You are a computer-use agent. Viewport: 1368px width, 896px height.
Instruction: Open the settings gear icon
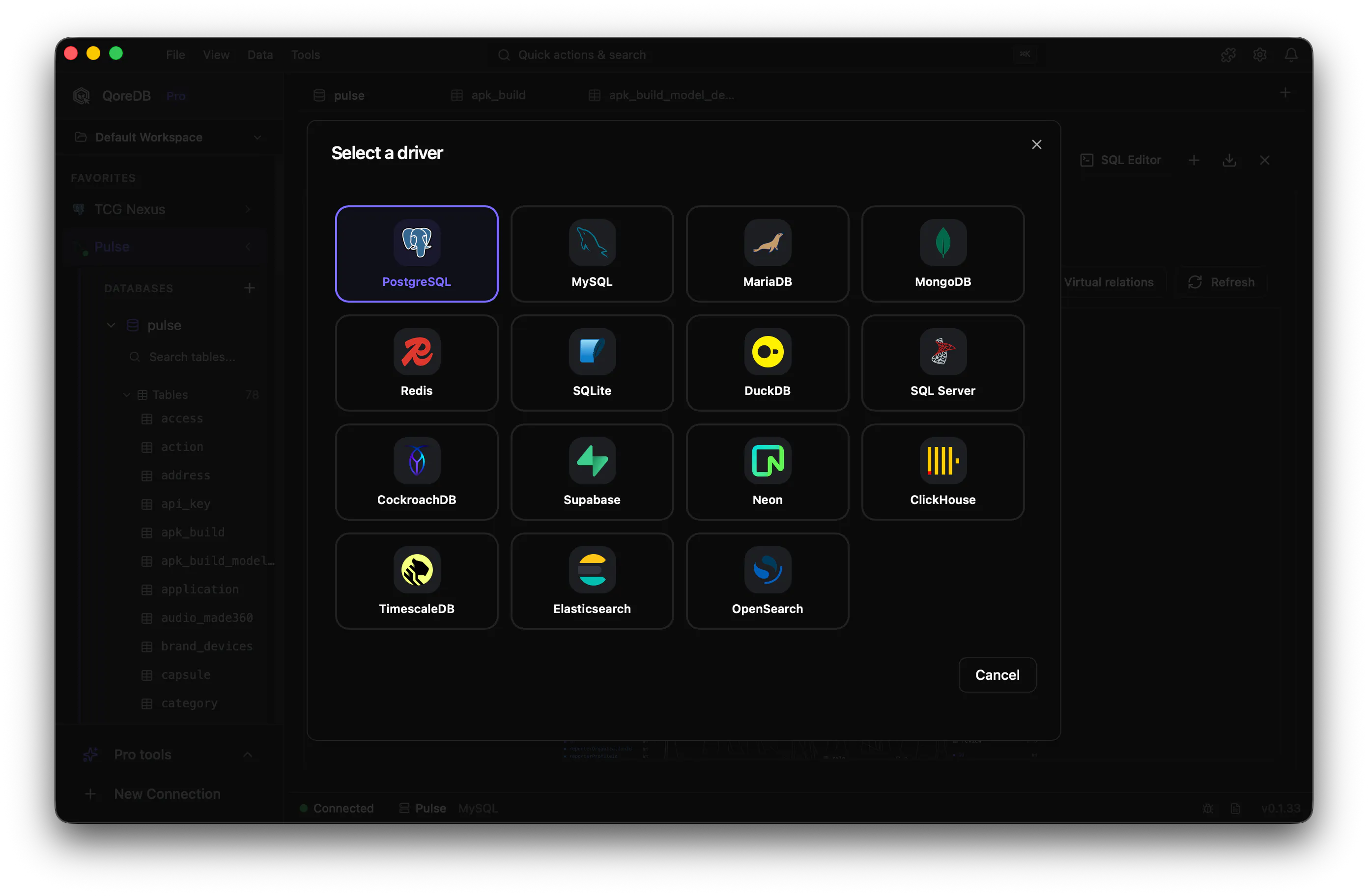point(1259,55)
